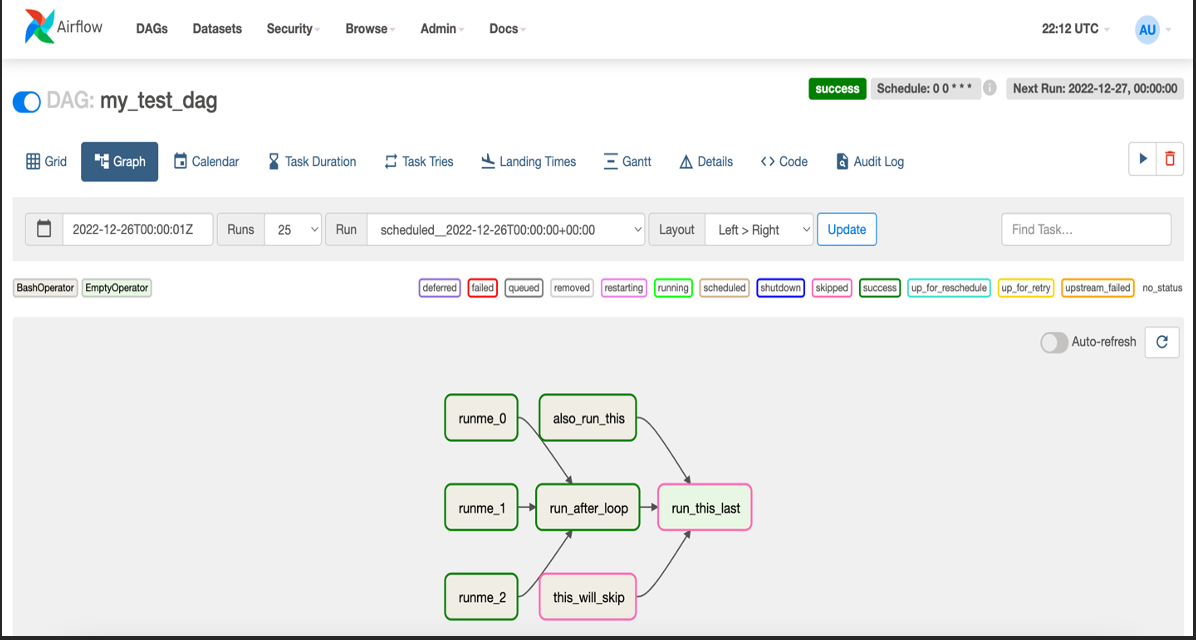Open the Browse menu
The image size is (1196, 640).
(368, 28)
